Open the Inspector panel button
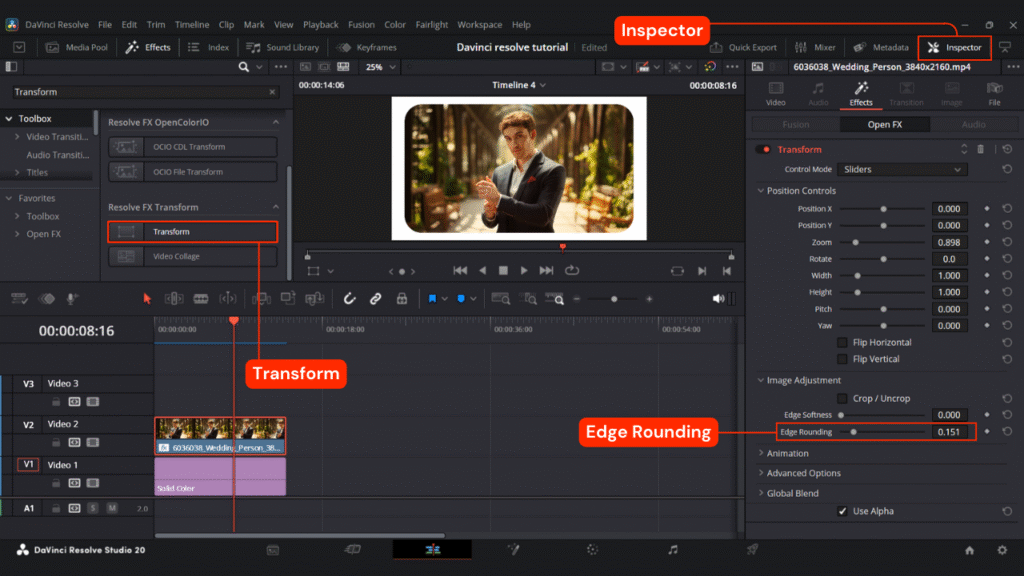The image size is (1024, 576). pyautogui.click(x=955, y=47)
